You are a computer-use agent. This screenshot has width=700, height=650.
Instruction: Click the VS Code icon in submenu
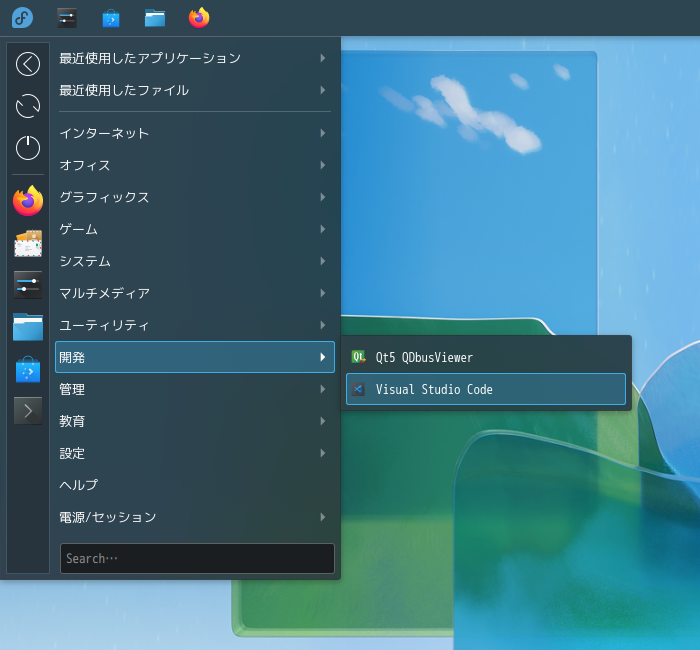[x=358, y=389]
